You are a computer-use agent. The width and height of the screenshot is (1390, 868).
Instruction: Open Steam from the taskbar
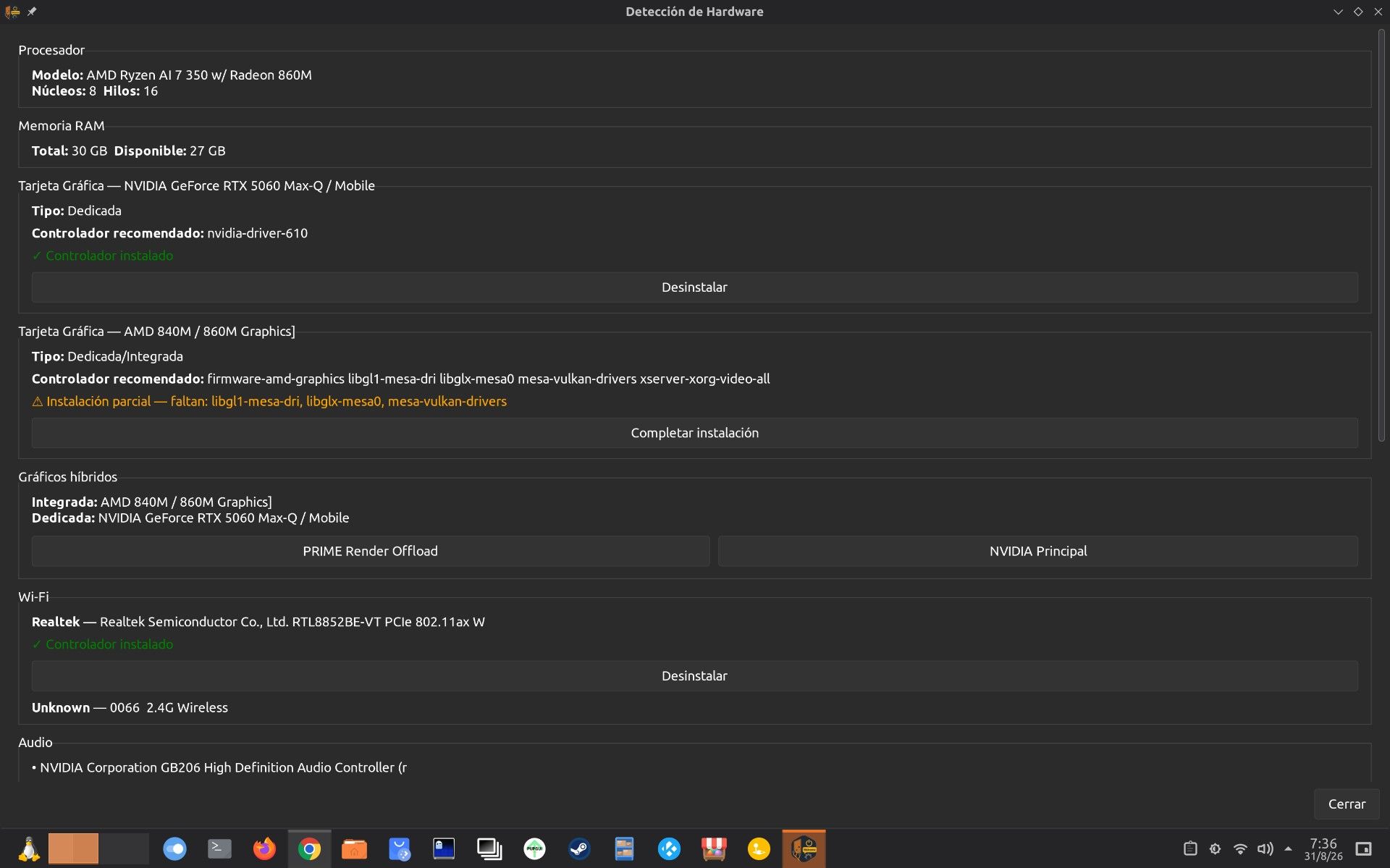(579, 848)
